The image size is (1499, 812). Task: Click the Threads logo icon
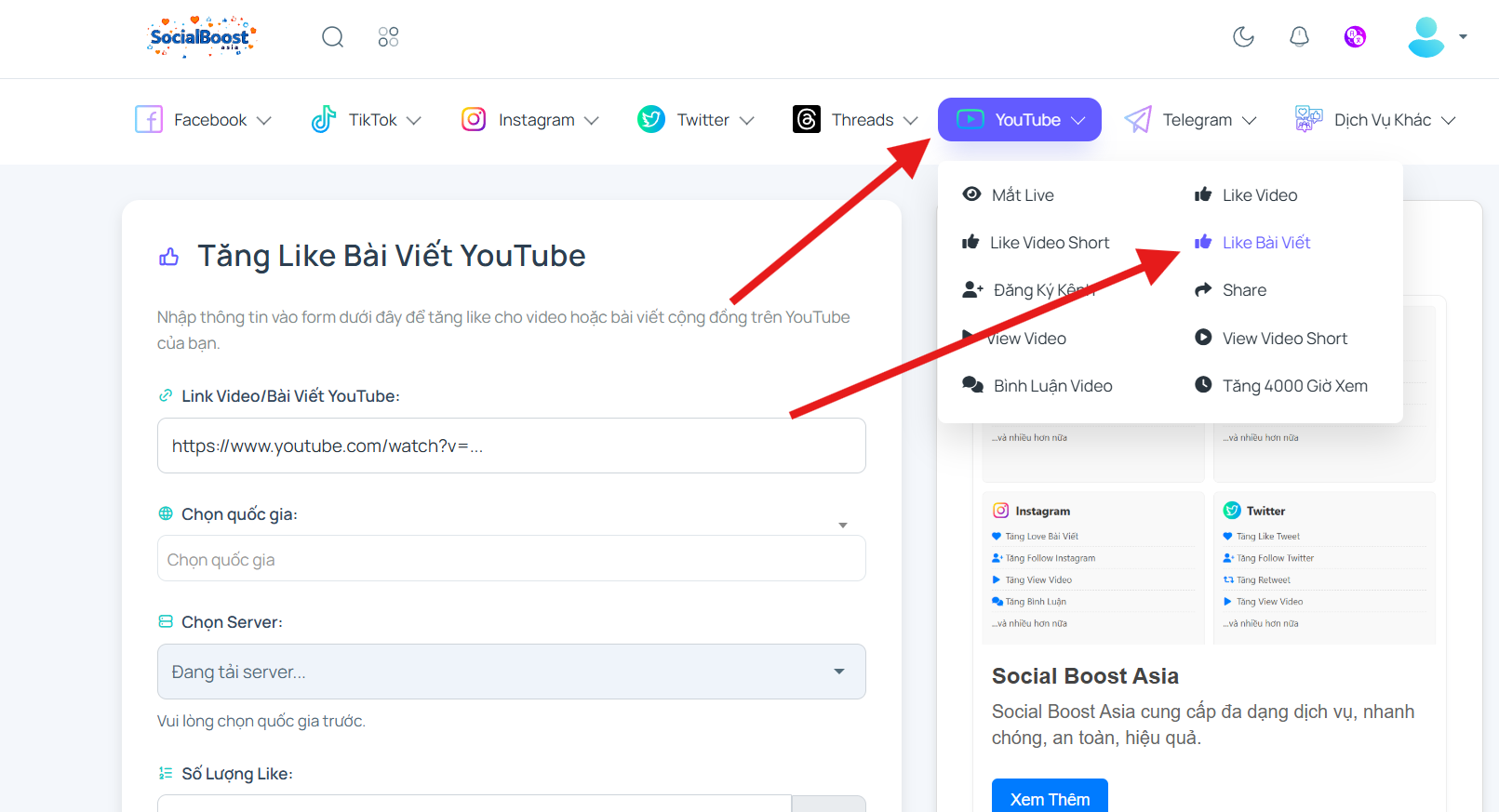pos(807,119)
